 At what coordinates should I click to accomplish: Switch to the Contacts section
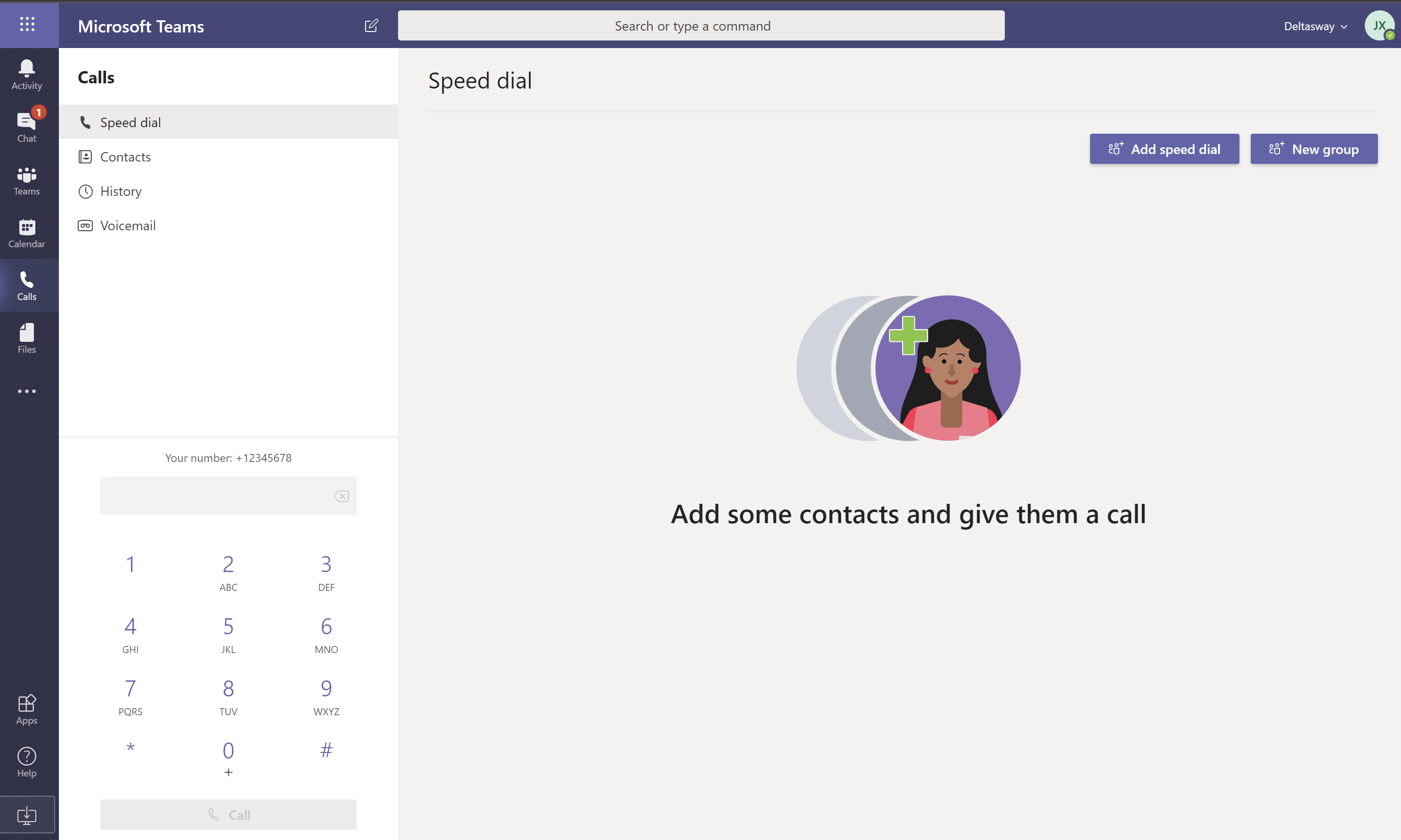[x=125, y=157]
